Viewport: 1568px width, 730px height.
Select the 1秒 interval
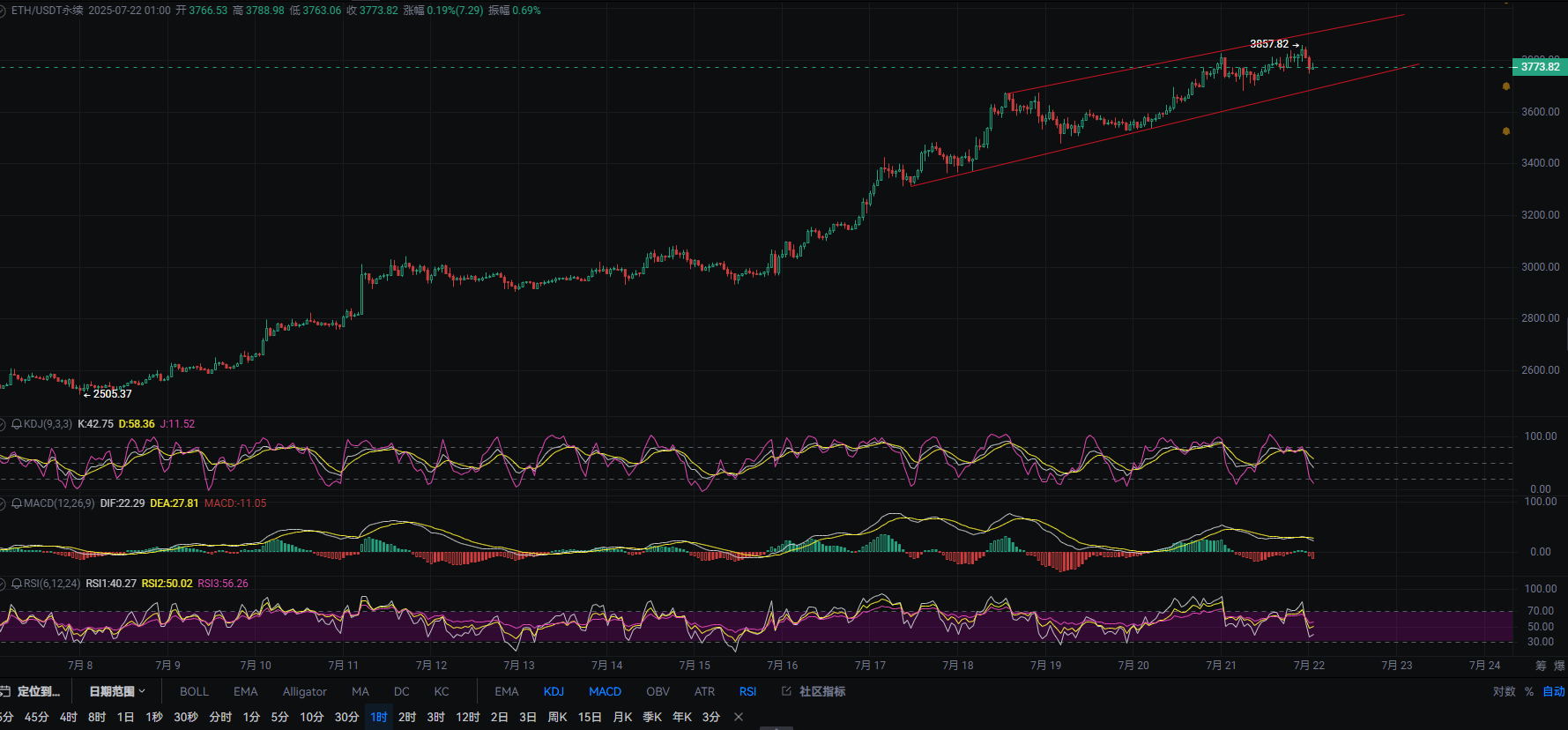[154, 717]
